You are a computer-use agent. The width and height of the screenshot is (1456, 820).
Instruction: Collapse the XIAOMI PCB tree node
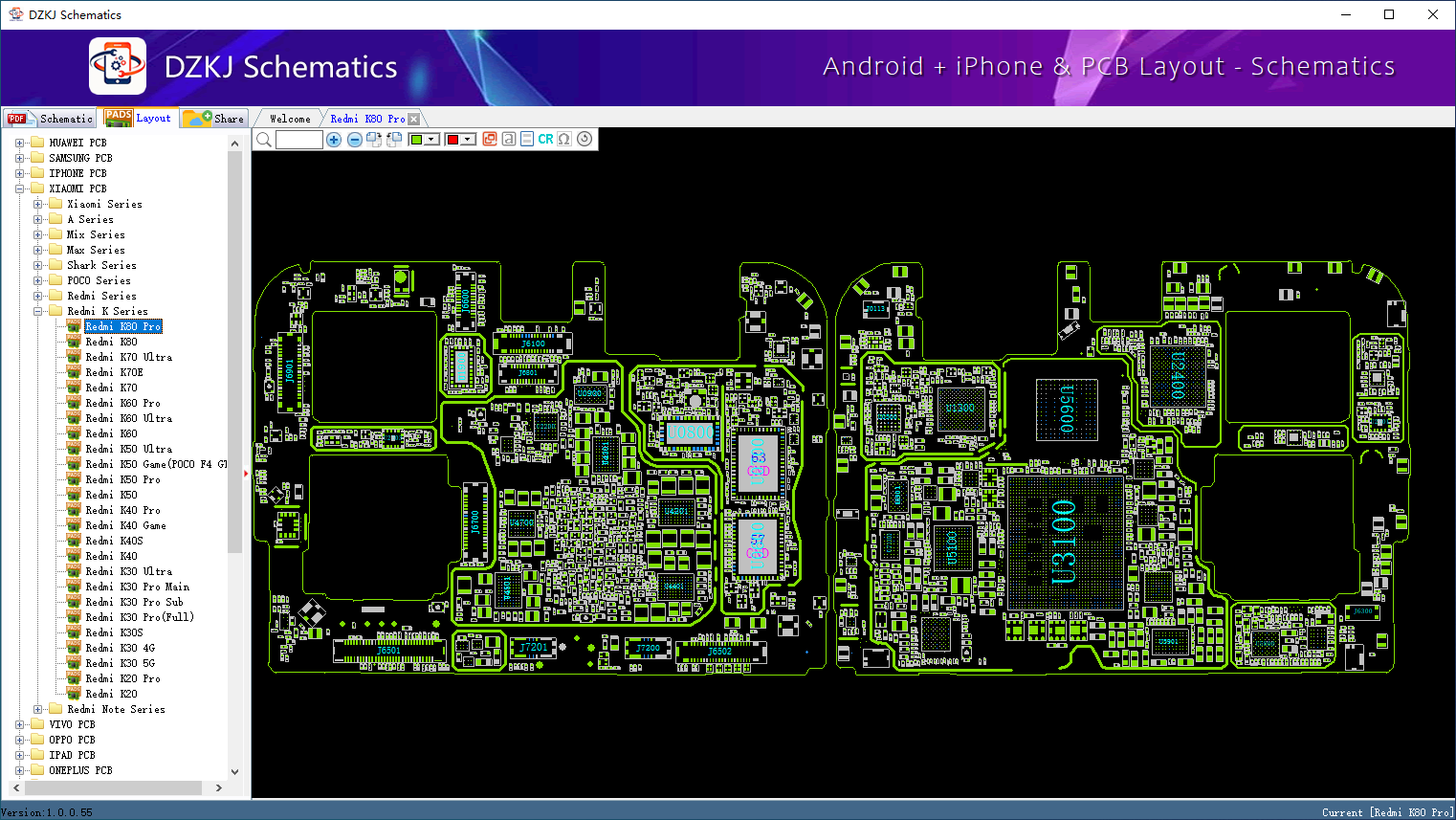pyautogui.click(x=19, y=188)
